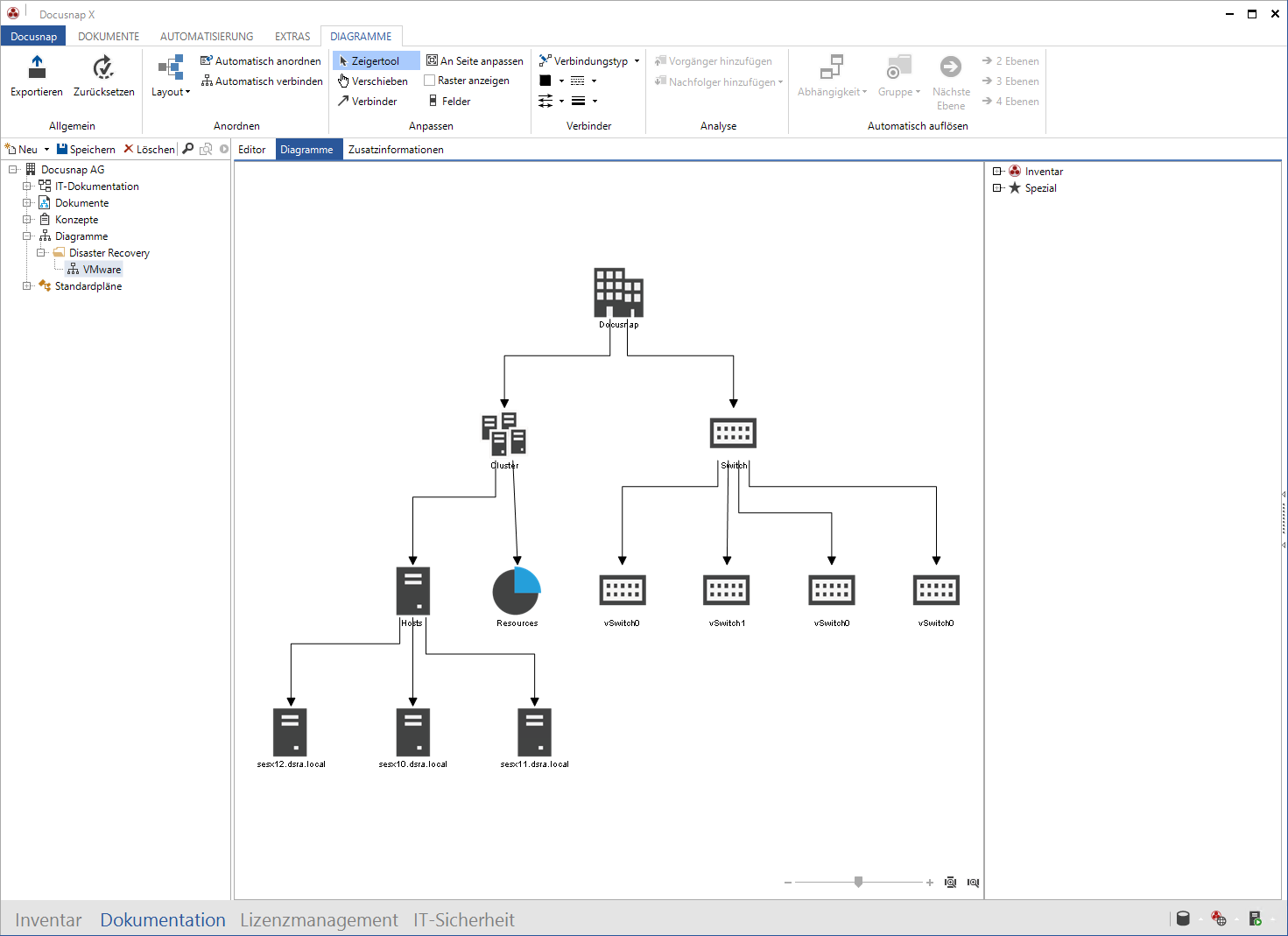Image resolution: width=1288 pixels, height=936 pixels.
Task: Open the AUTOMATISIERUNG ribbon tab
Action: [x=207, y=37]
